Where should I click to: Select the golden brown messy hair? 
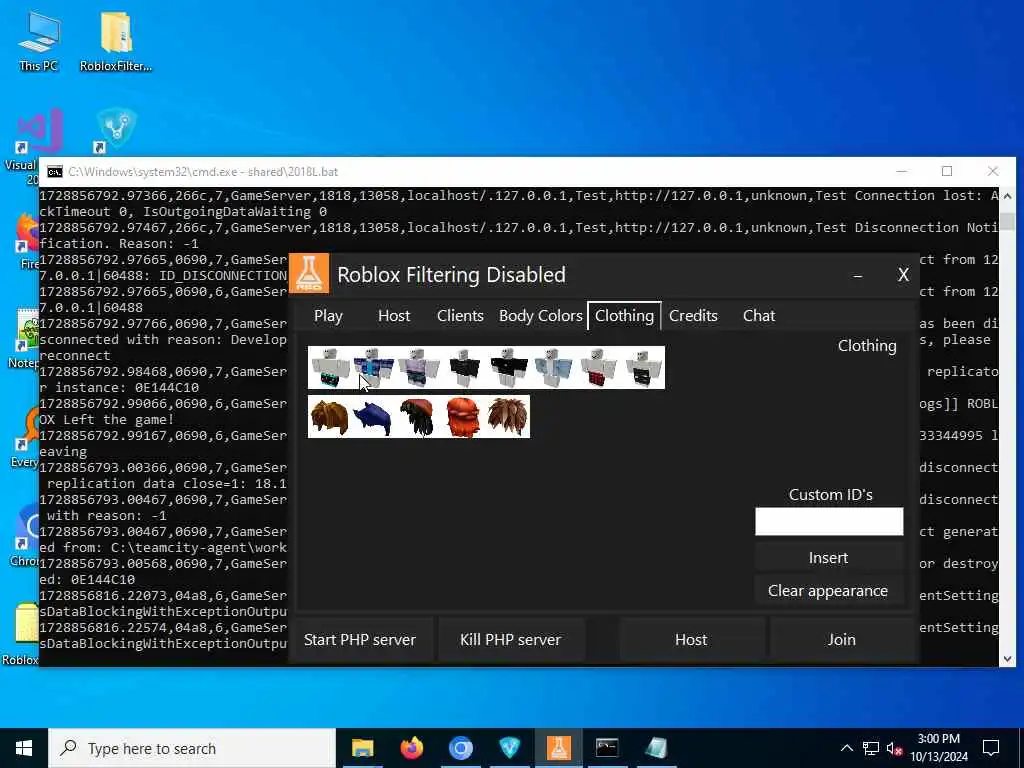point(330,417)
